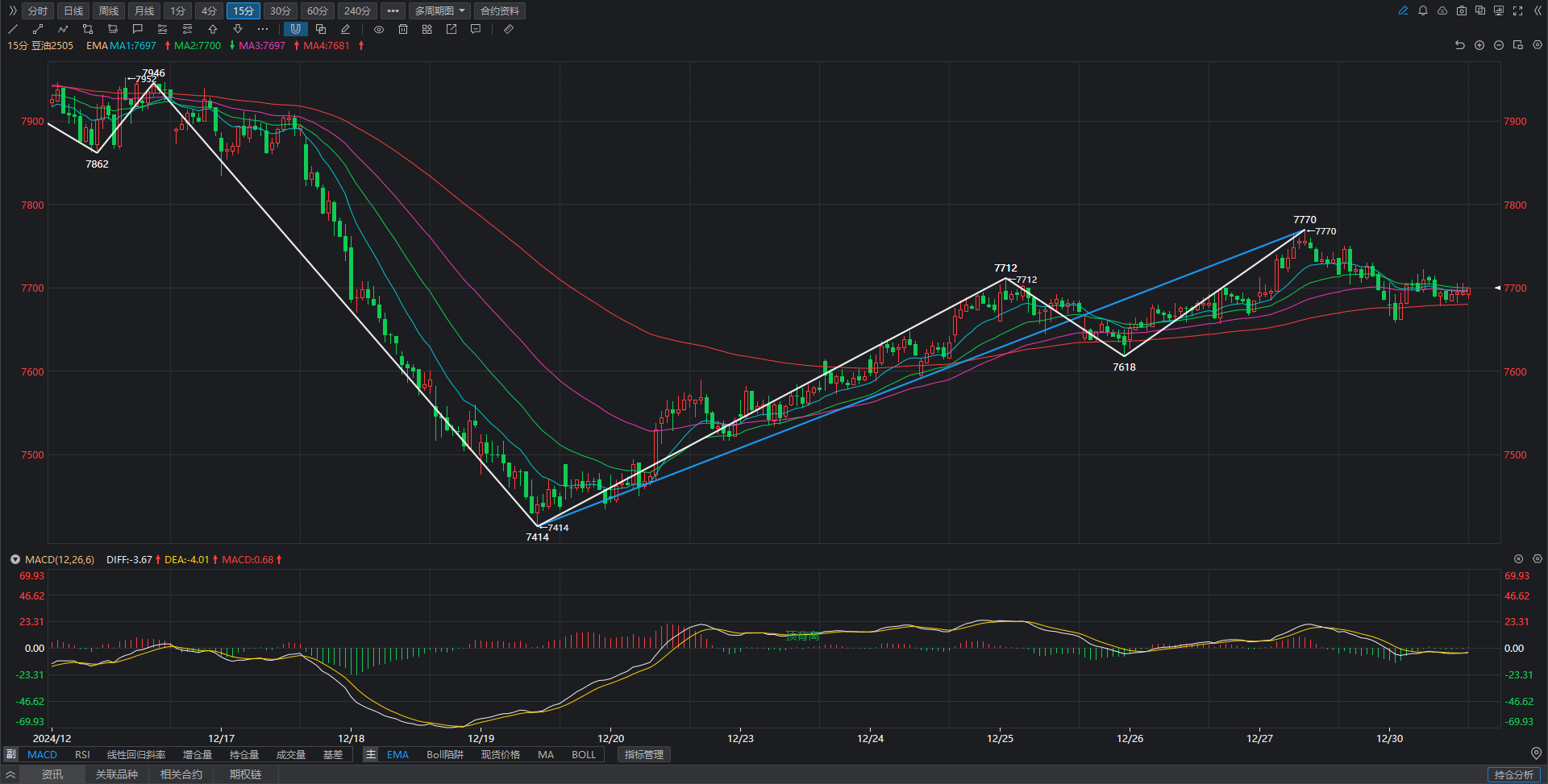Open more periods ellipsis dropdown

coord(393,10)
